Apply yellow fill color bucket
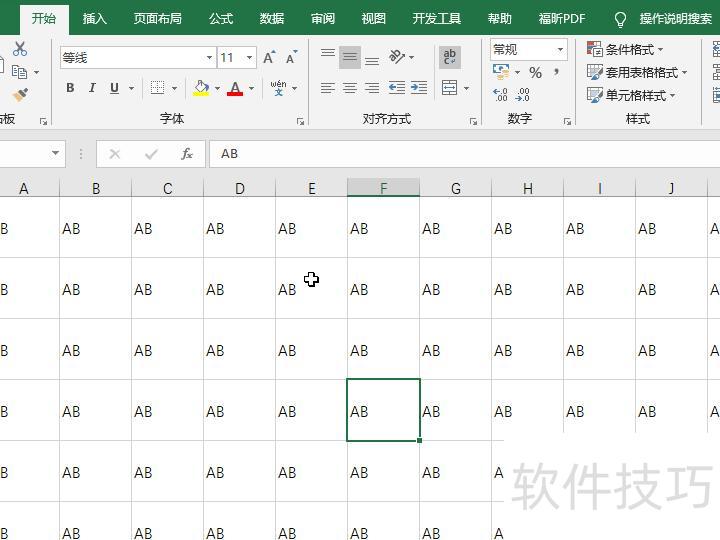Screen dimensions: 720x540 click(201, 88)
